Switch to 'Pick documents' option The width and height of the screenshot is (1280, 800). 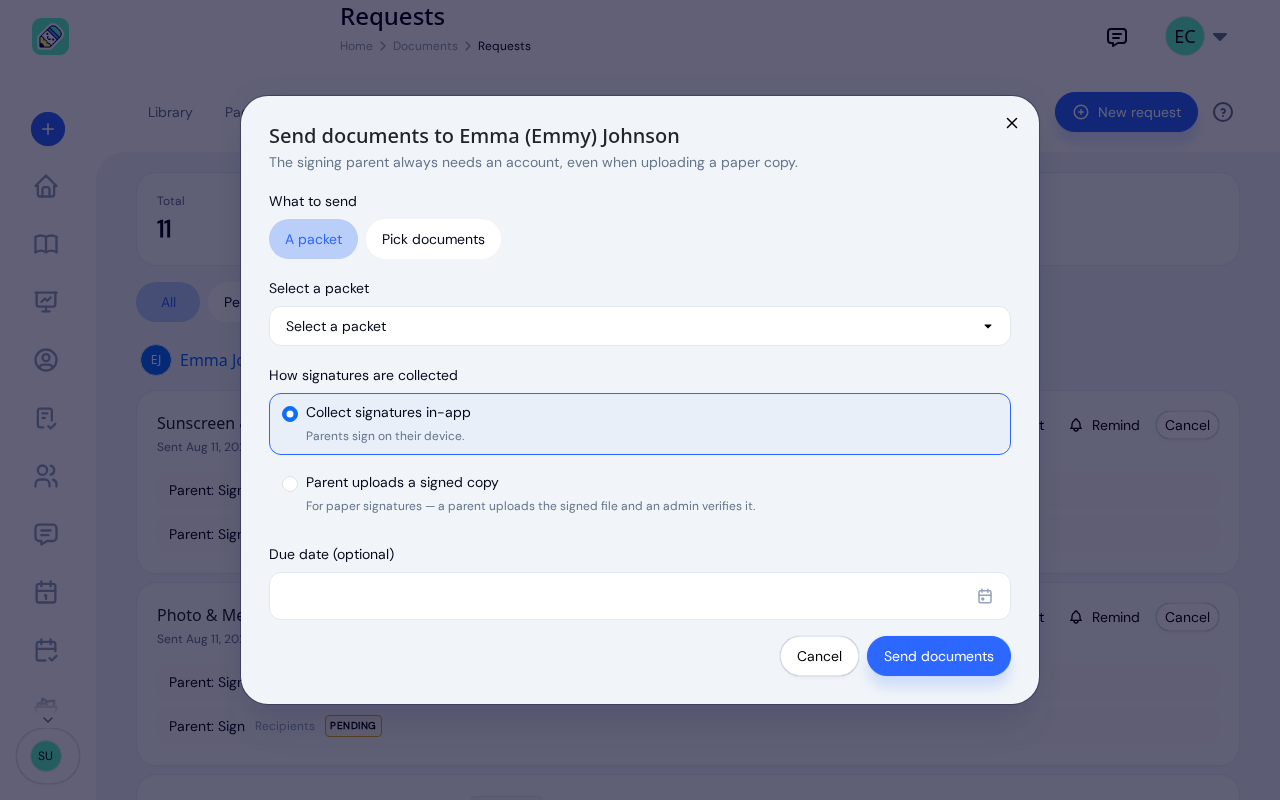[433, 239]
